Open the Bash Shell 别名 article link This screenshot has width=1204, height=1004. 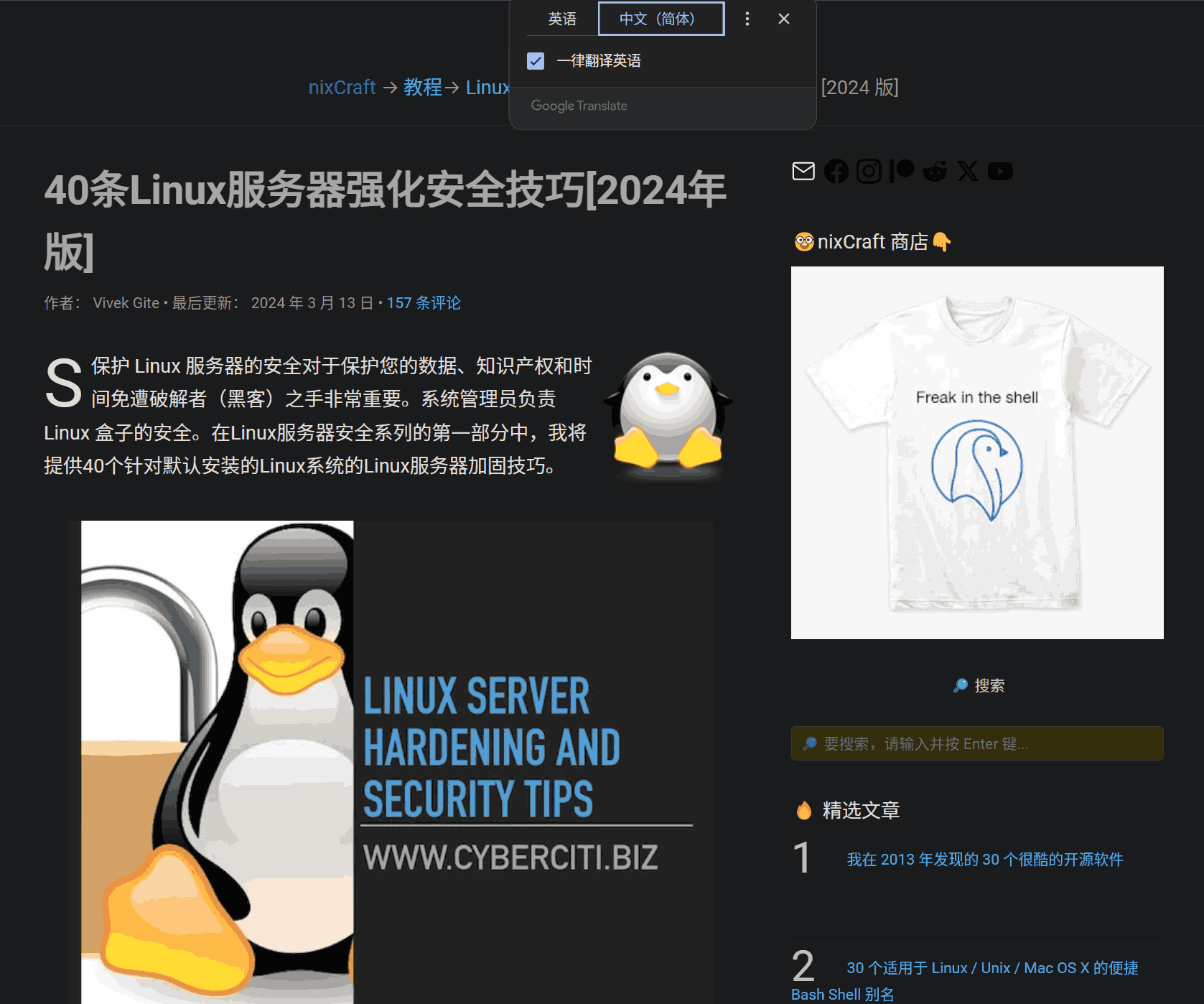pyautogui.click(x=965, y=981)
